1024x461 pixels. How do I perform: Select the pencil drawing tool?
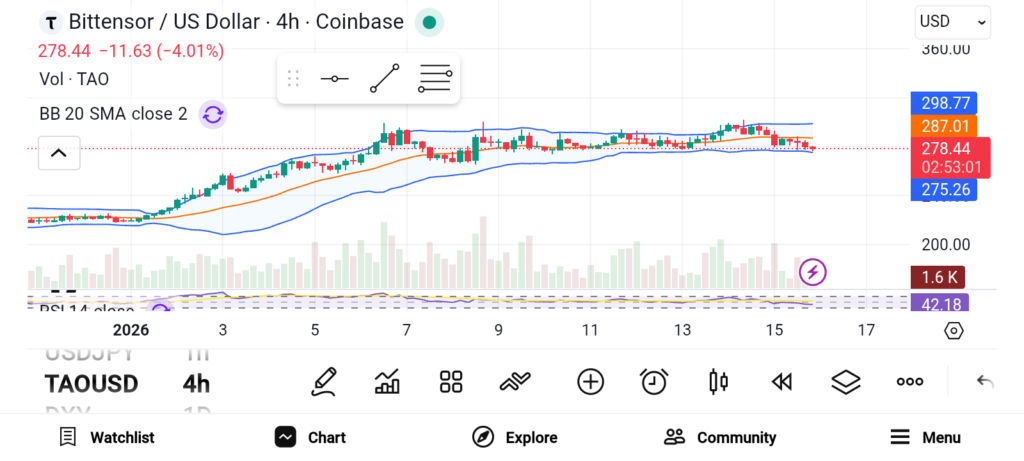(x=324, y=382)
